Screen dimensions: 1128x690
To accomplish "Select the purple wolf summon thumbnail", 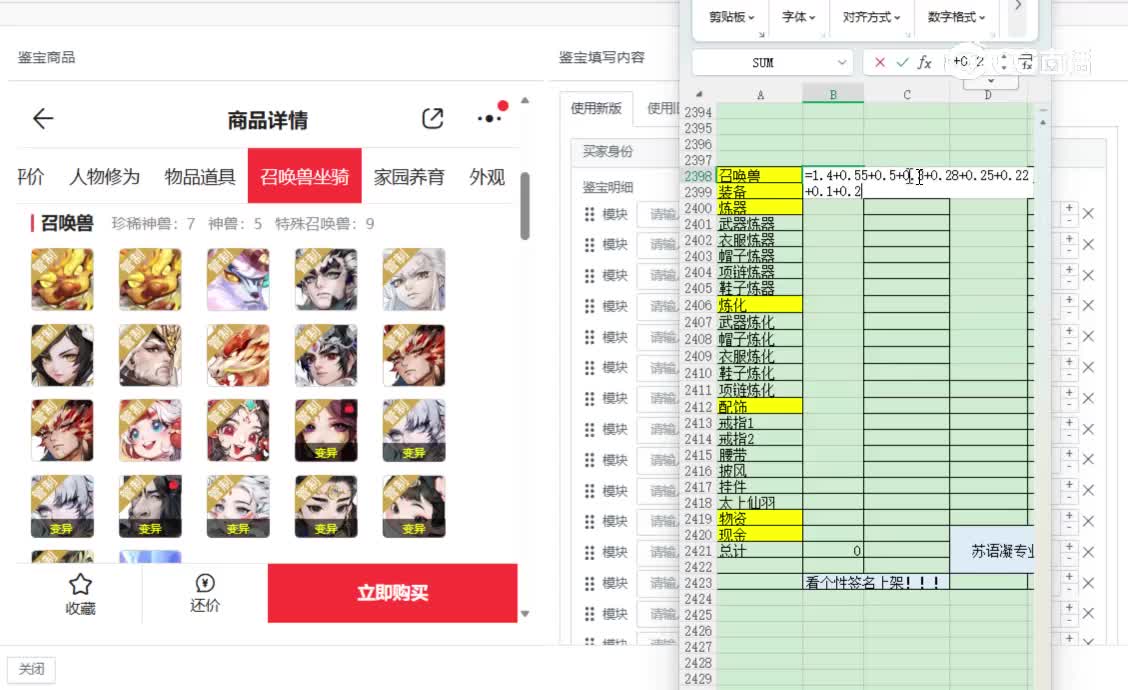I will (x=238, y=279).
